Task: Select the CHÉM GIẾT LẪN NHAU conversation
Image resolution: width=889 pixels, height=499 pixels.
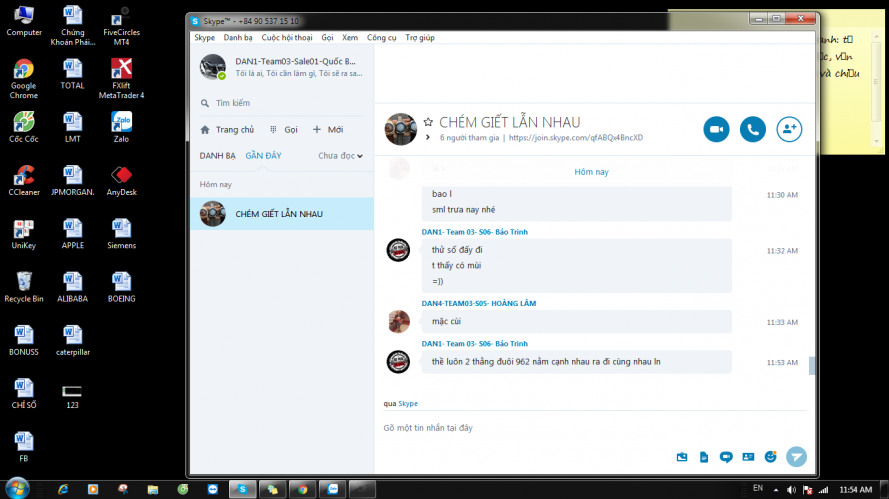Action: pos(282,214)
